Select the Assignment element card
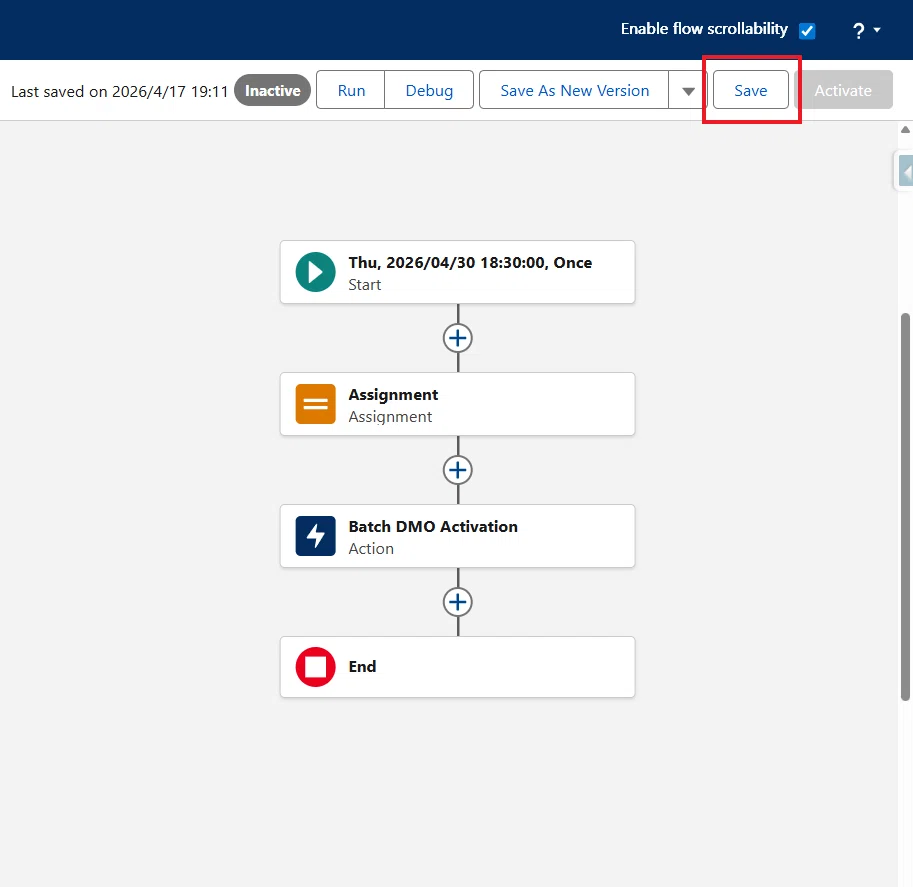 (458, 404)
